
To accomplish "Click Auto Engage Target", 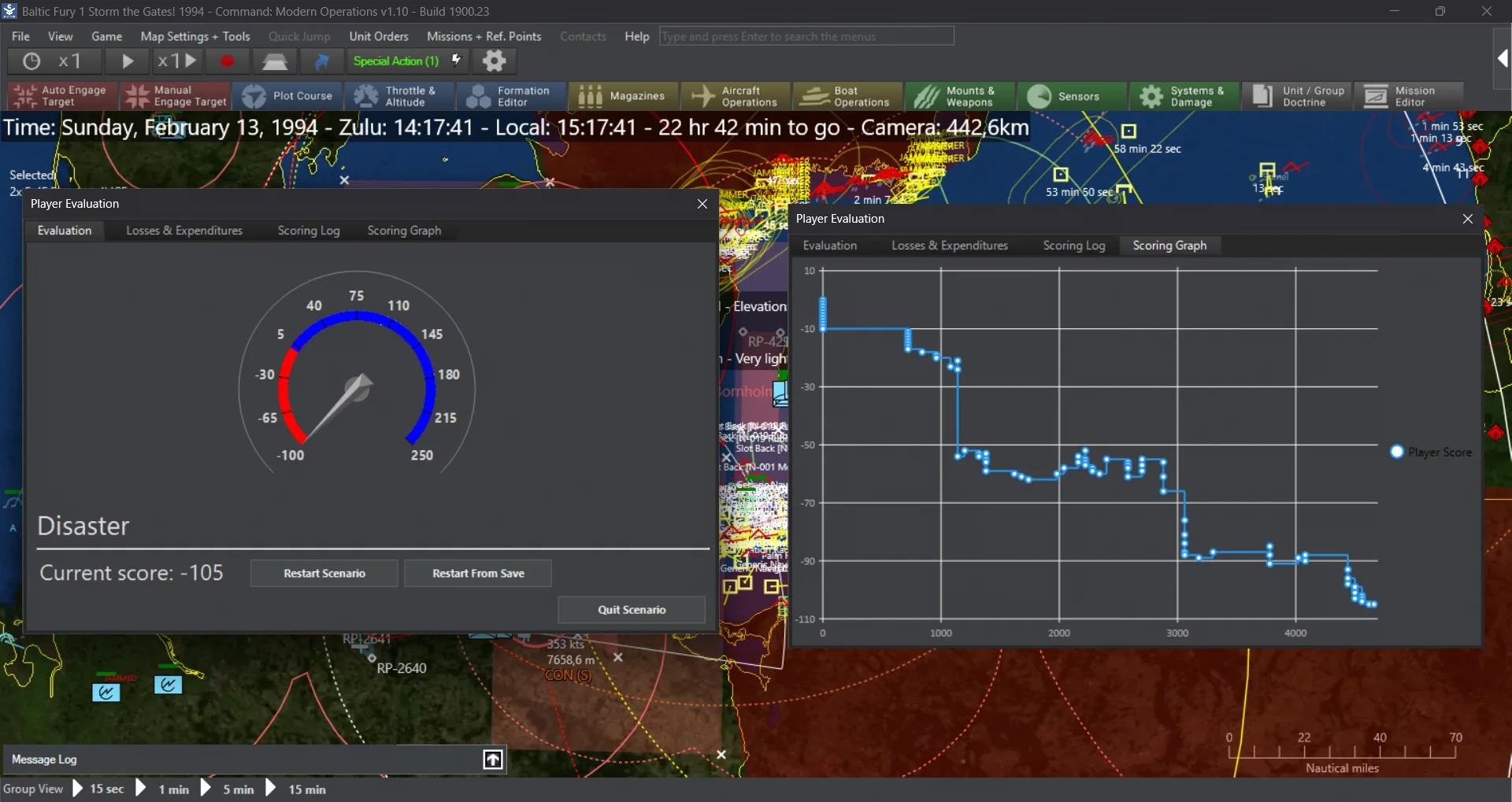I will [62, 96].
